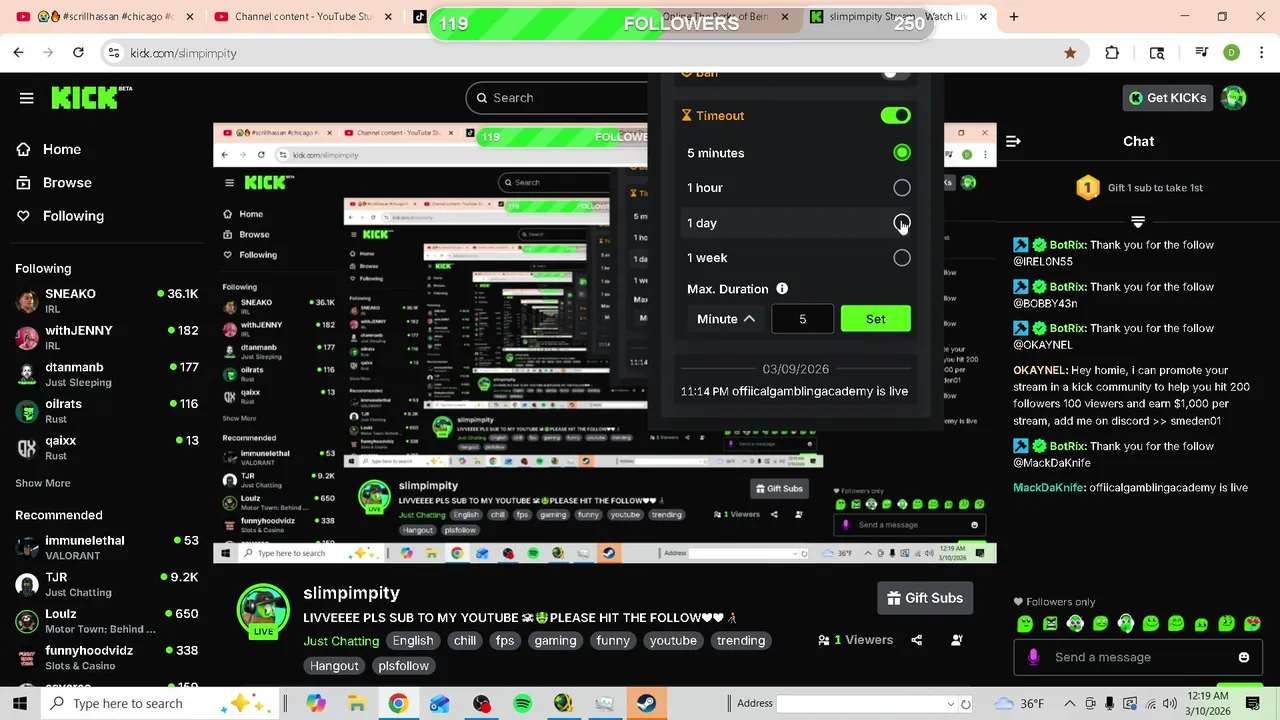
Task: Collapse the chat panel with arrow icon
Action: pyautogui.click(x=1013, y=141)
